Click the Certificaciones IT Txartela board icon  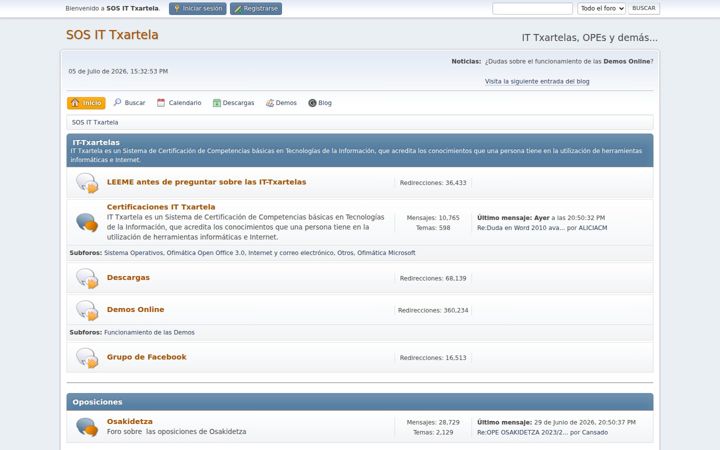87,222
